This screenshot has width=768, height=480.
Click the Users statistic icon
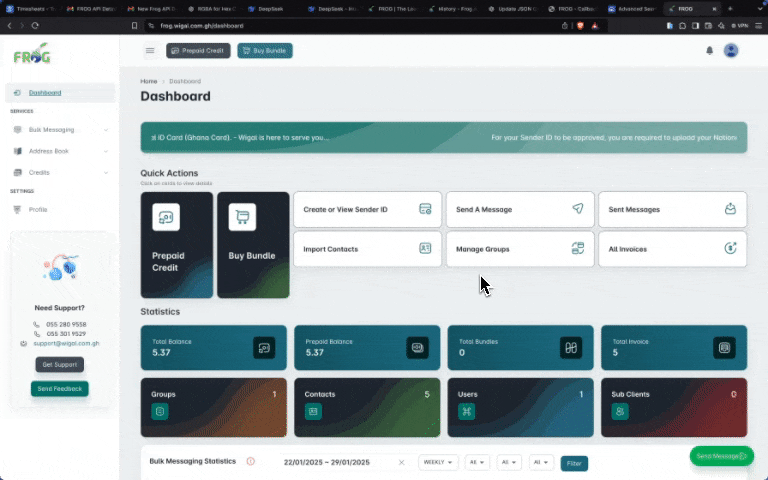[x=467, y=411]
